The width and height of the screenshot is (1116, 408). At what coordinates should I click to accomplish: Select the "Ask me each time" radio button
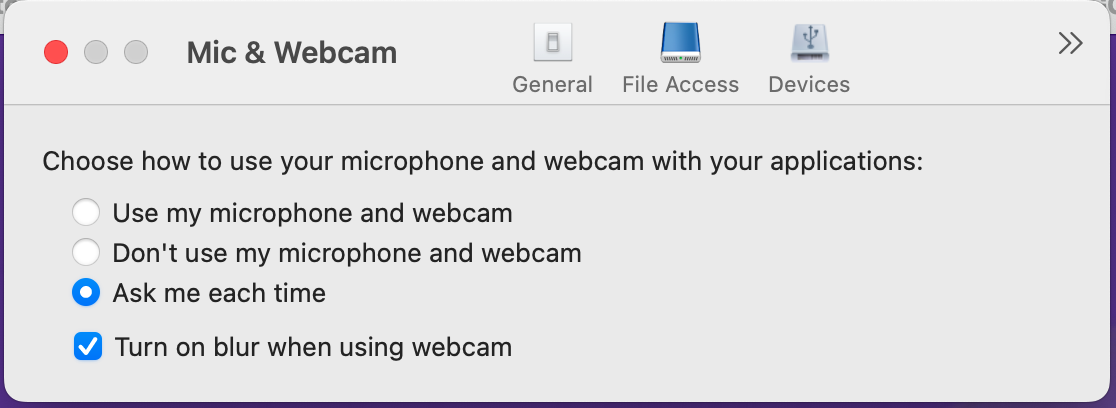pos(86,293)
